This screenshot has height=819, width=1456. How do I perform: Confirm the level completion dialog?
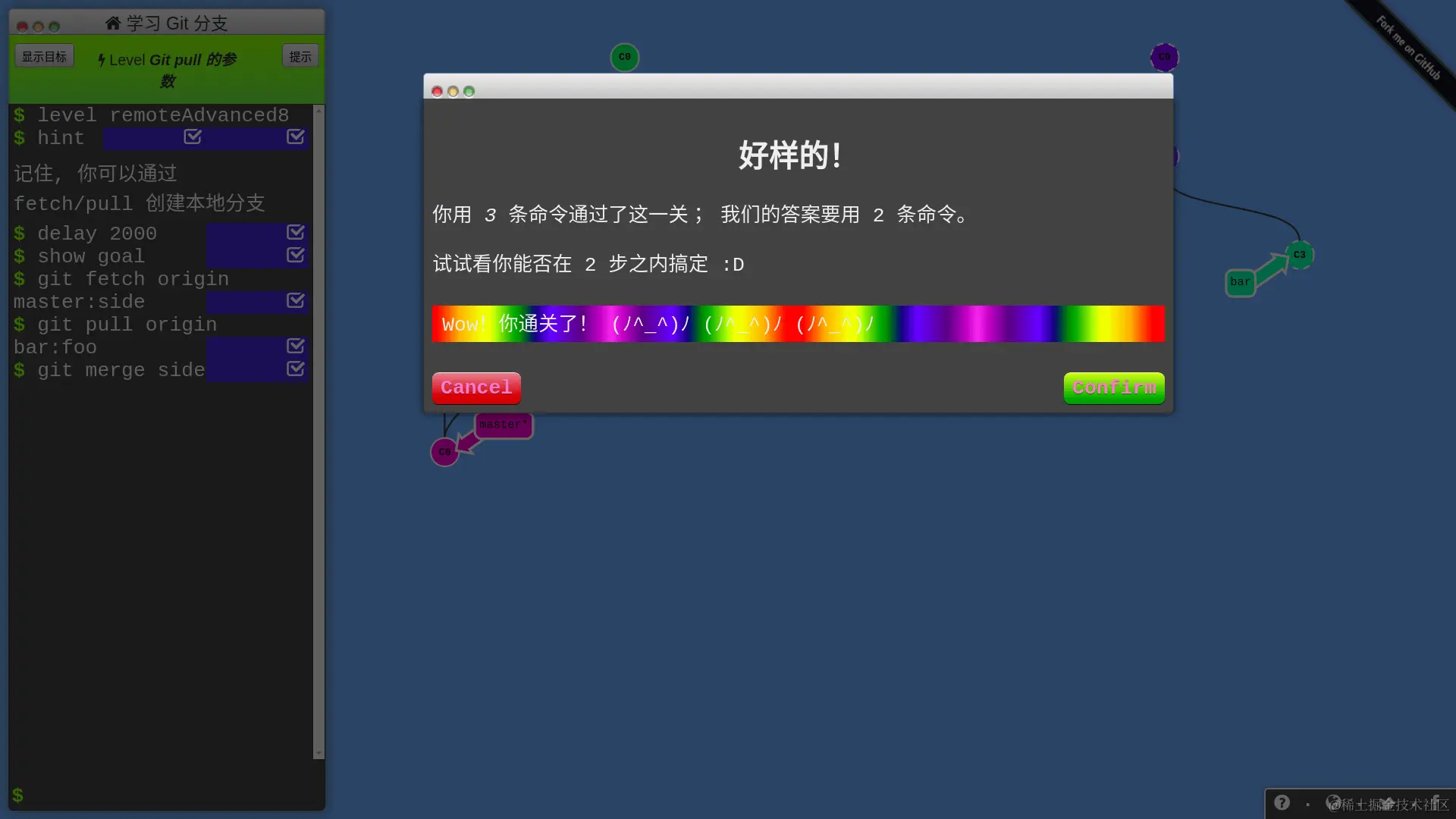pyautogui.click(x=1113, y=388)
